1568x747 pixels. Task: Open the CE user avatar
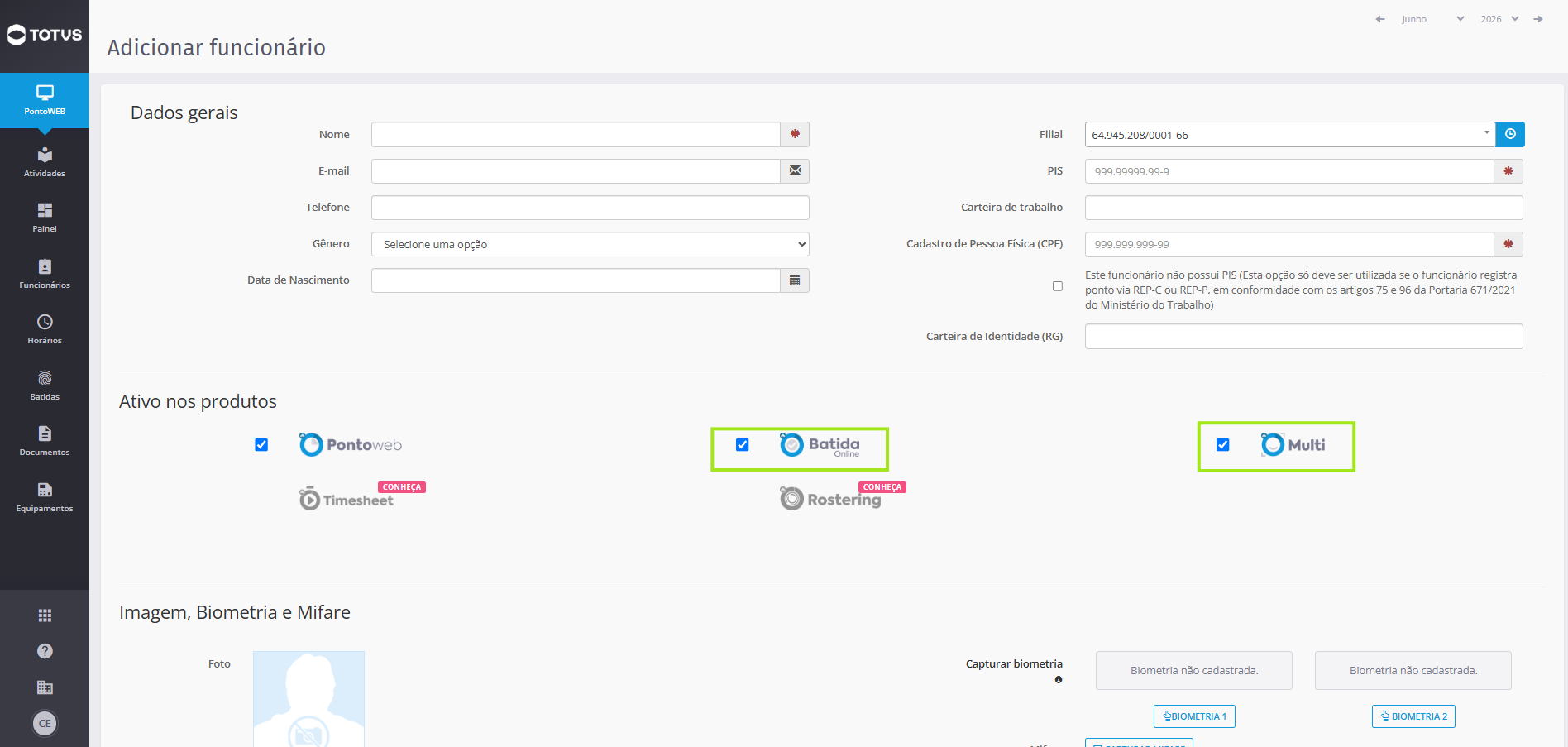tap(45, 724)
